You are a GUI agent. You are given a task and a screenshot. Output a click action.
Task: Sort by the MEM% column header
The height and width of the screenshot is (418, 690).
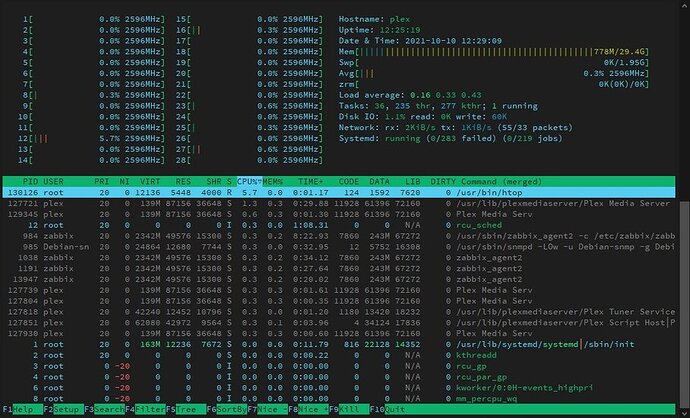273,181
